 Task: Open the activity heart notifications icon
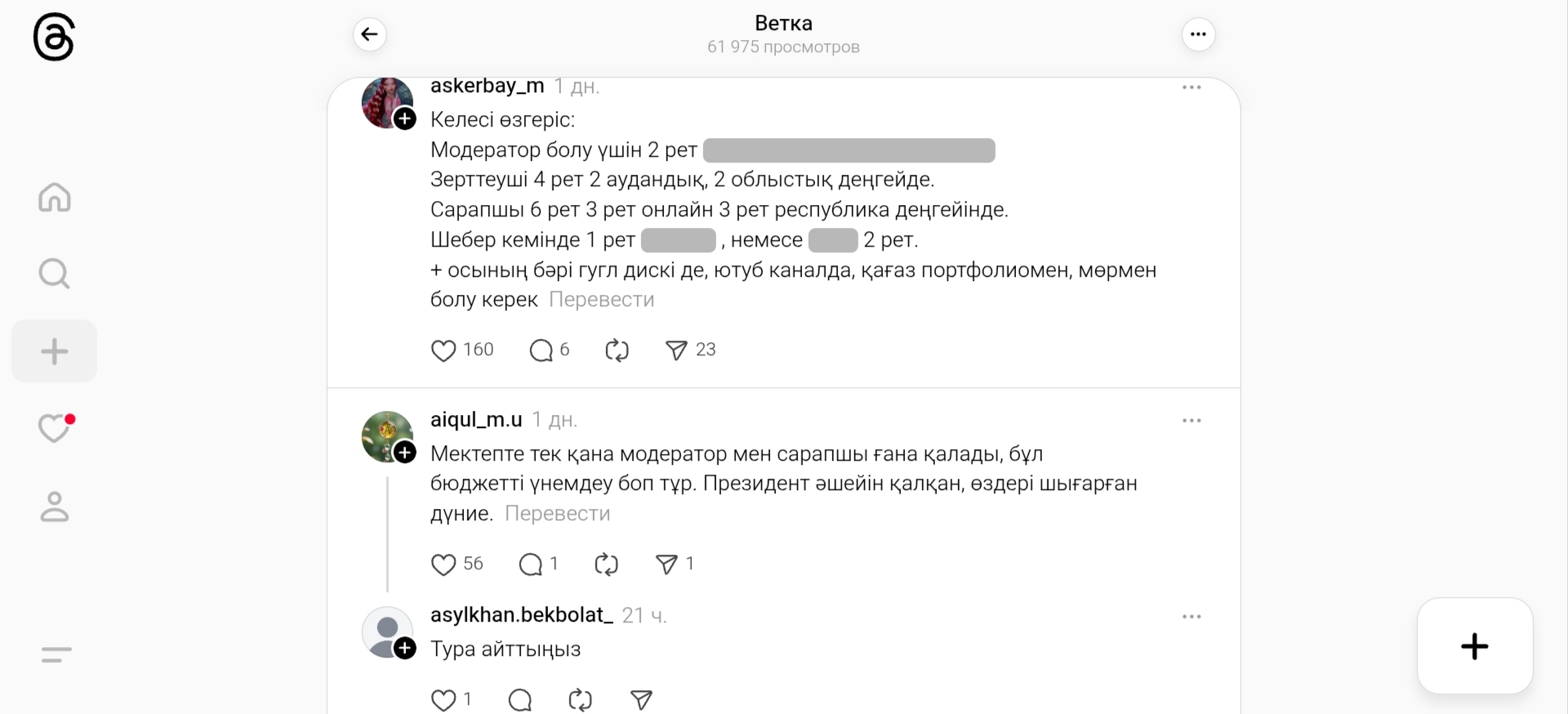[55, 428]
